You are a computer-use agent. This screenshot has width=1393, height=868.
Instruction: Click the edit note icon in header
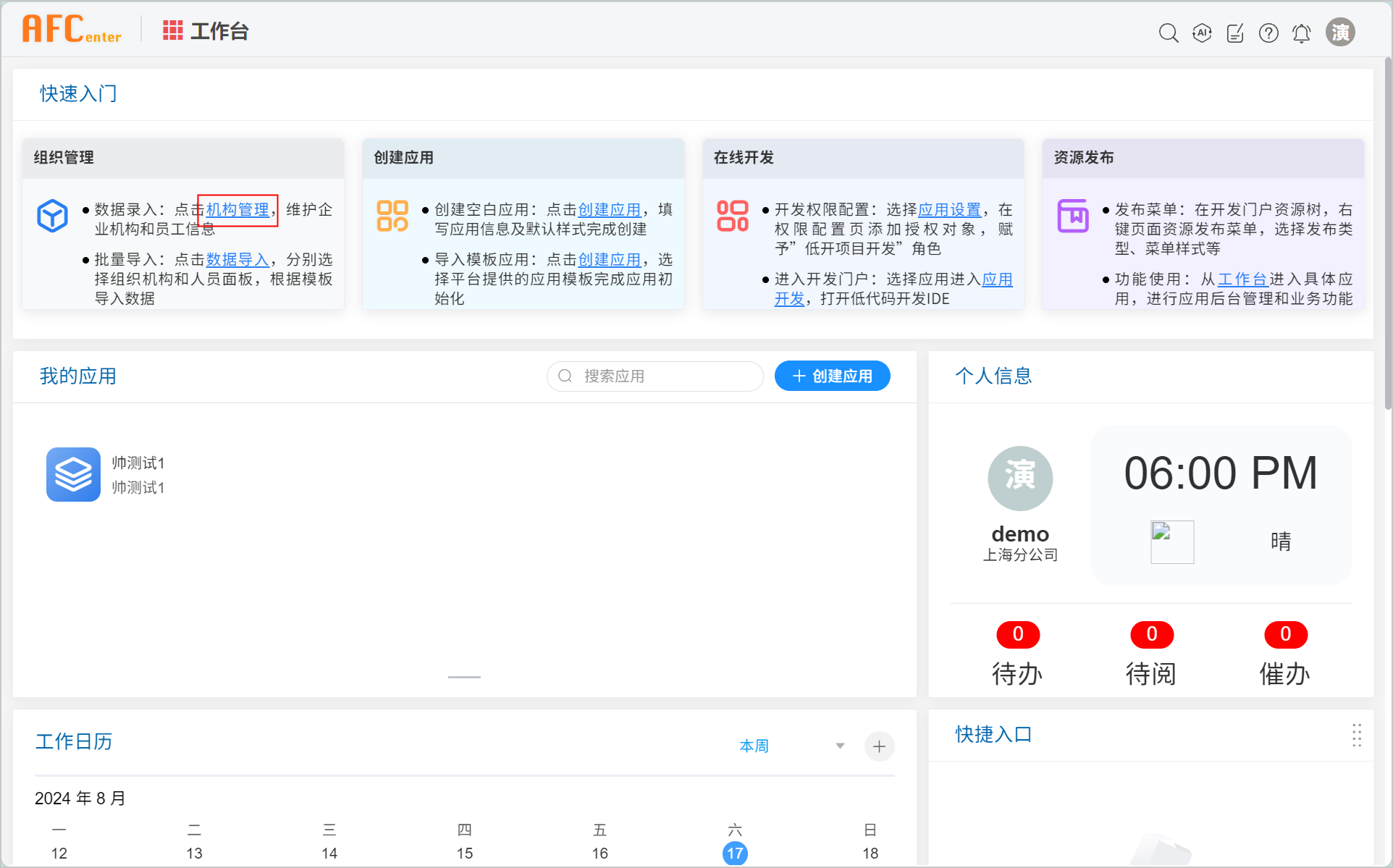1235,33
